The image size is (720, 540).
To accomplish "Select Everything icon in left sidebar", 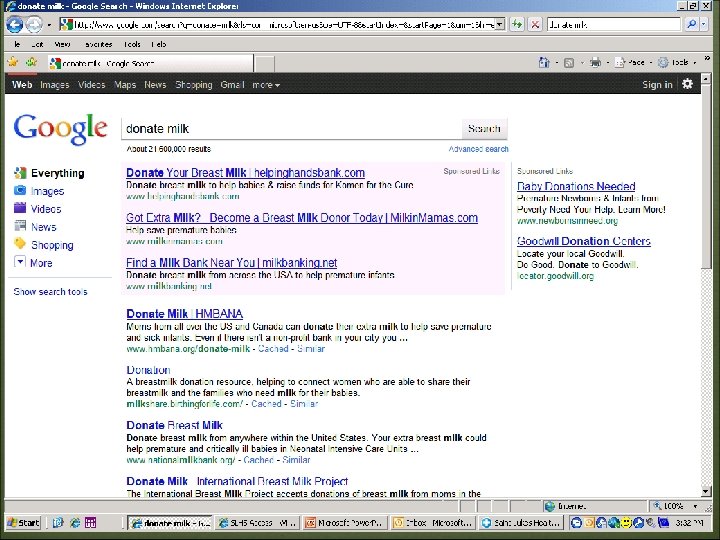I will tap(20, 173).
